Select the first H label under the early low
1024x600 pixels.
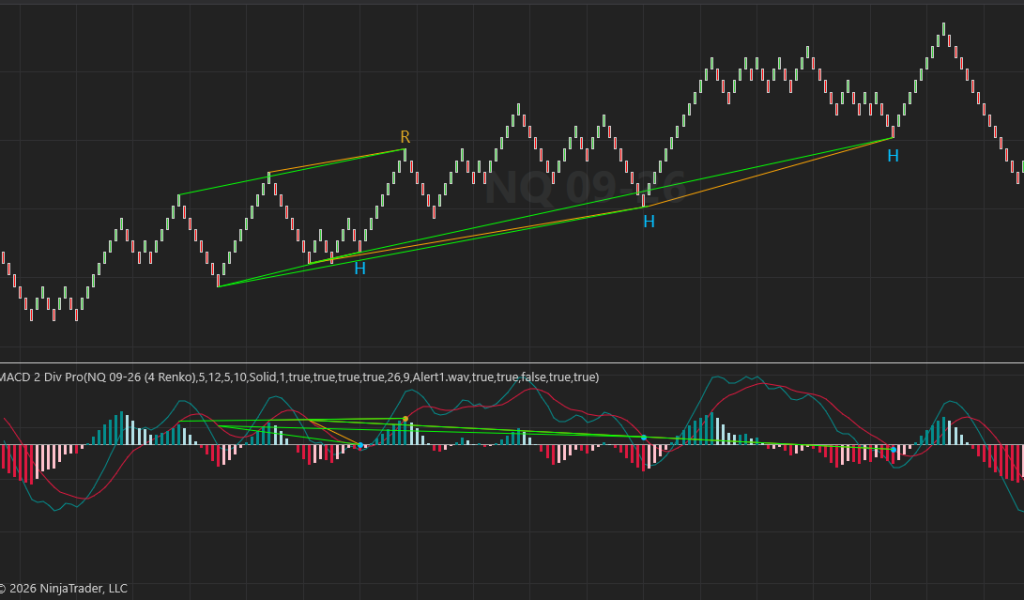pyautogui.click(x=360, y=268)
